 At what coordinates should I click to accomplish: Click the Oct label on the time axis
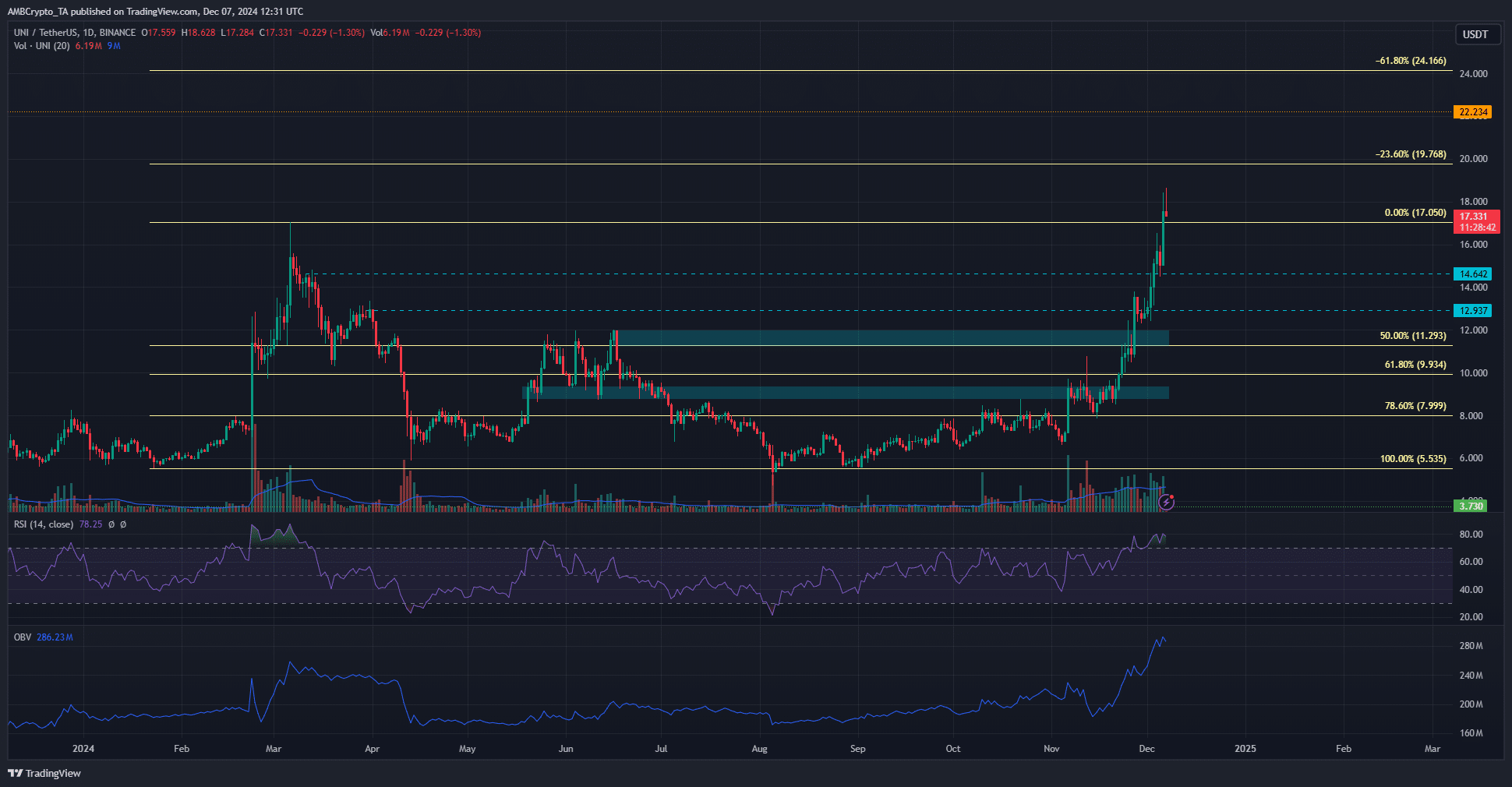pos(952,749)
